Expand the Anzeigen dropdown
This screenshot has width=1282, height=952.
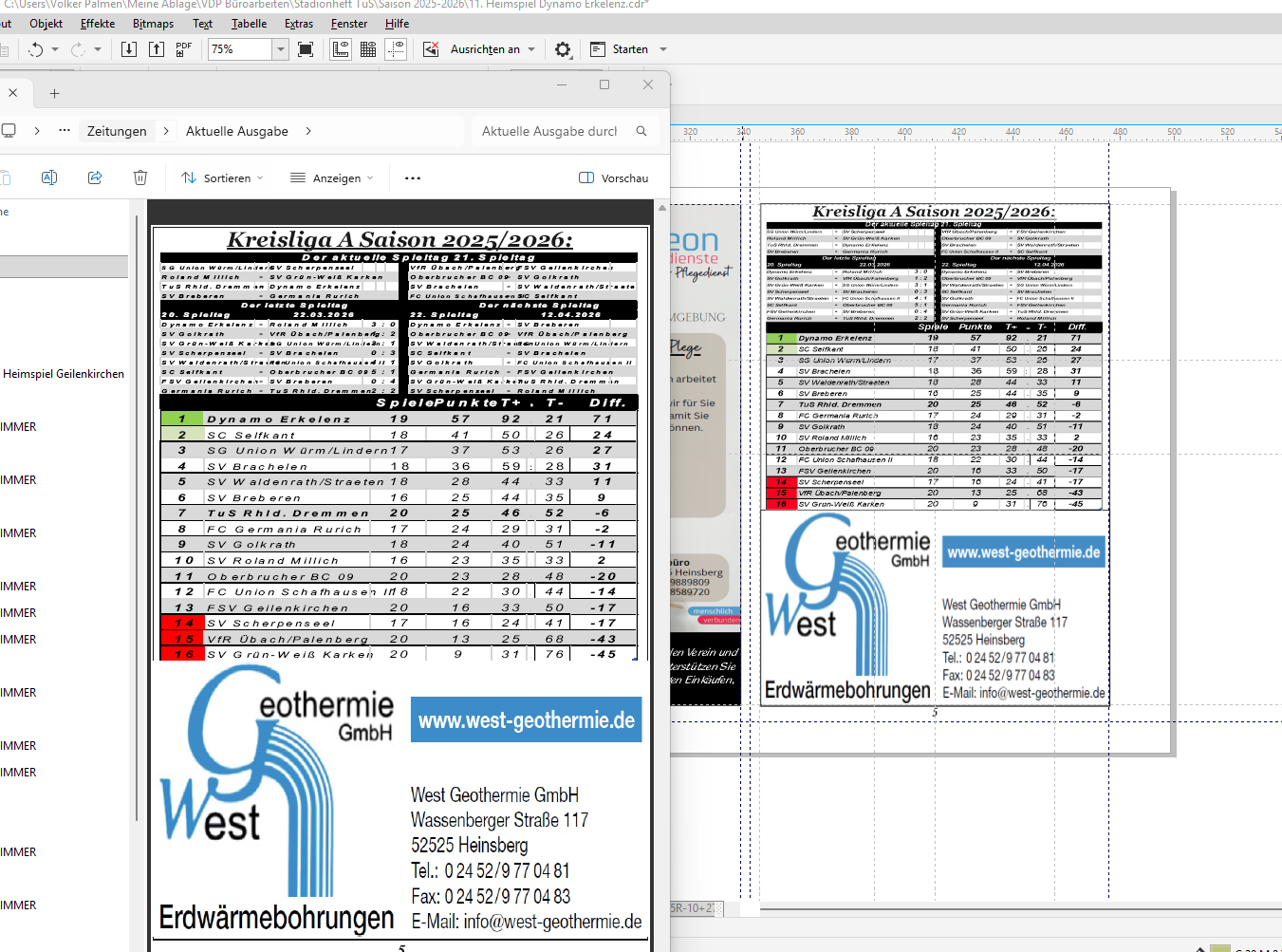click(332, 177)
